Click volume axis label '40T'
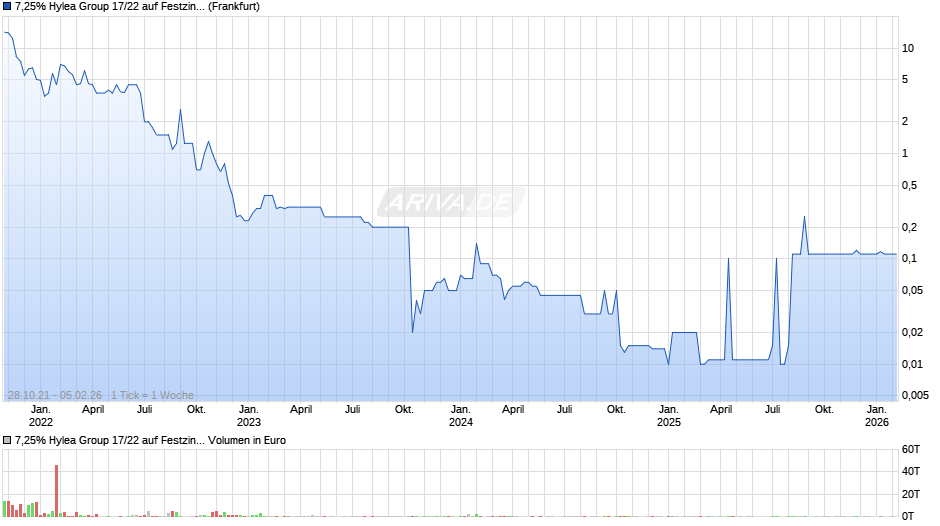This screenshot has width=940, height=526. (x=911, y=471)
